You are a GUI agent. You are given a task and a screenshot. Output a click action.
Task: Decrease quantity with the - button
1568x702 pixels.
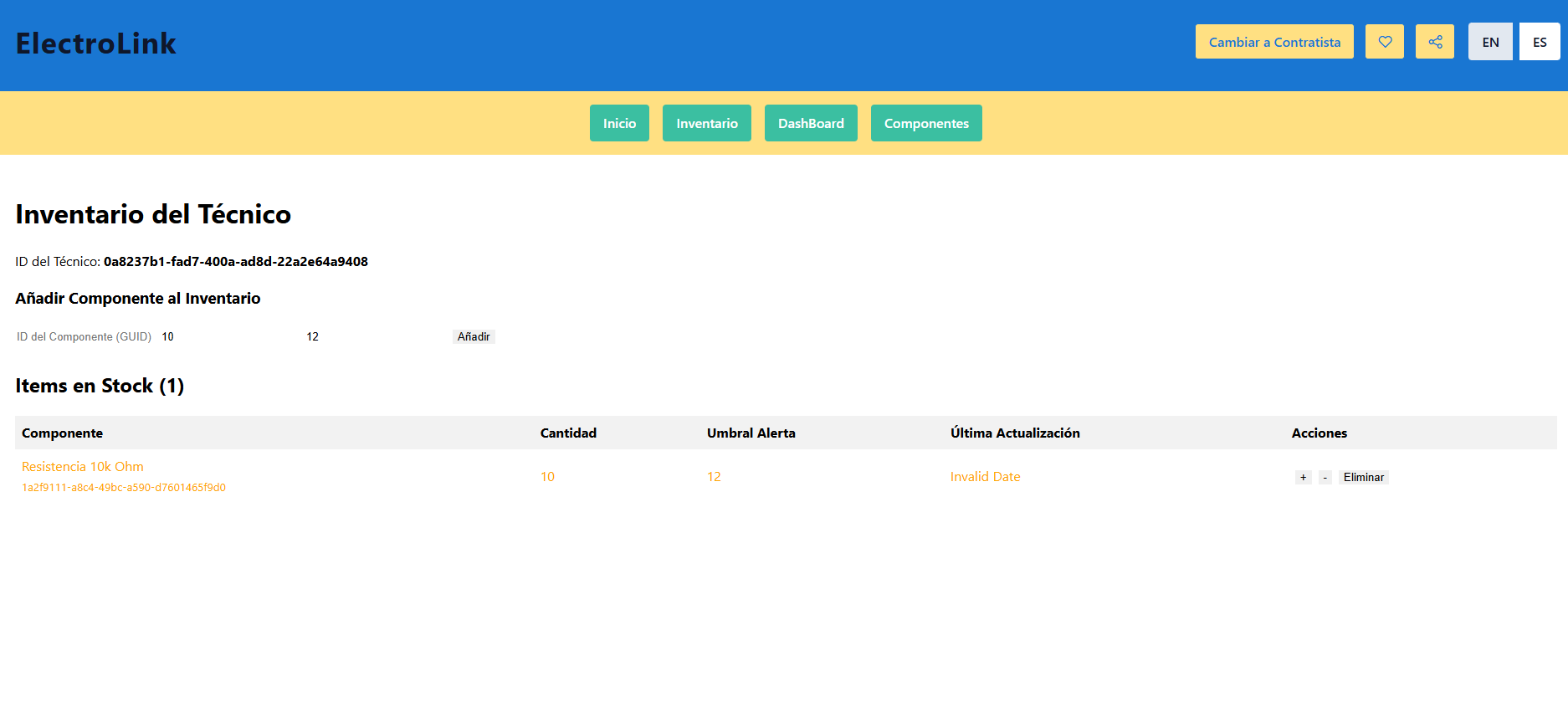click(1325, 477)
